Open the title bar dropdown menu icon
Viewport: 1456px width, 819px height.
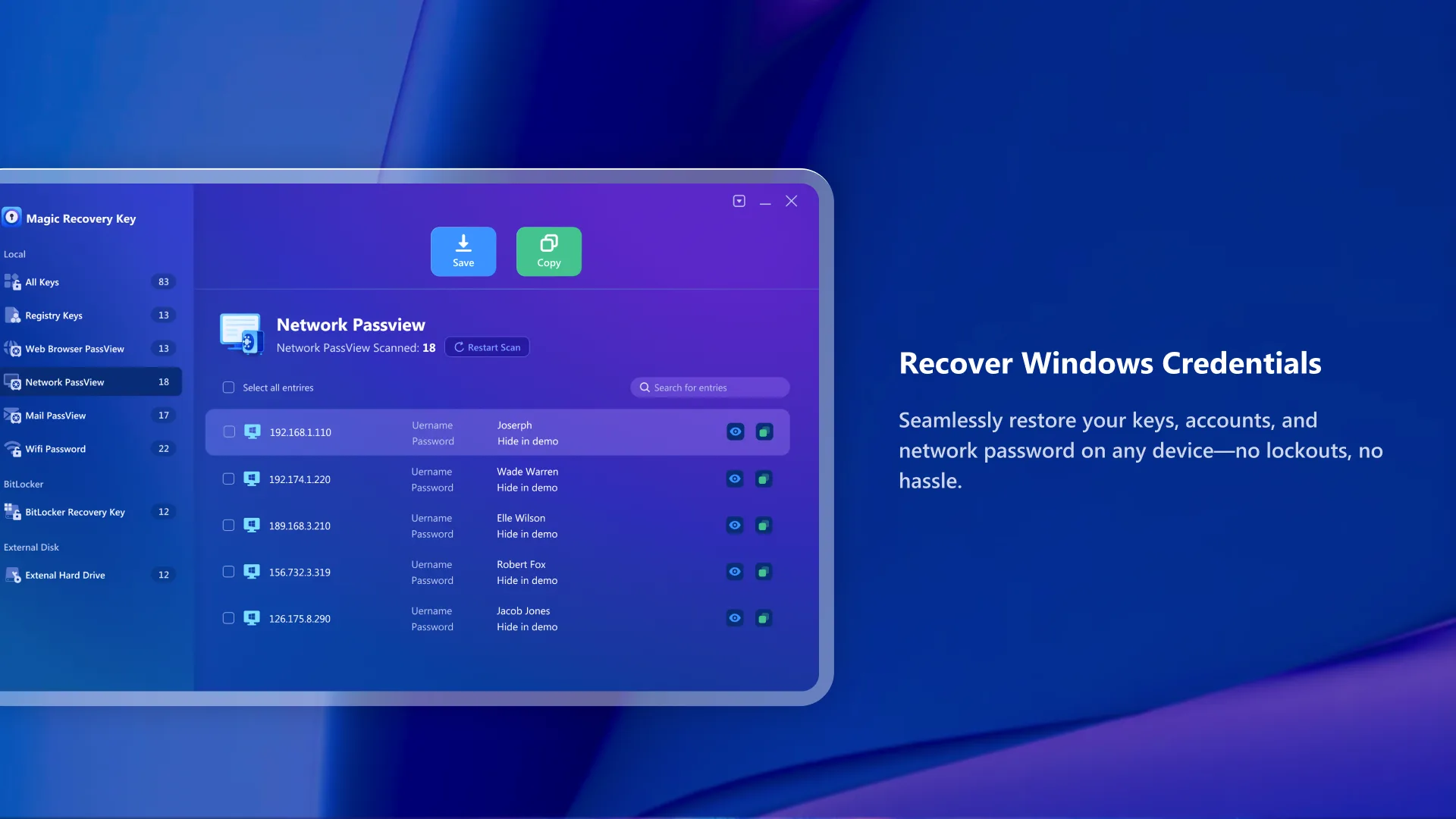tap(739, 201)
